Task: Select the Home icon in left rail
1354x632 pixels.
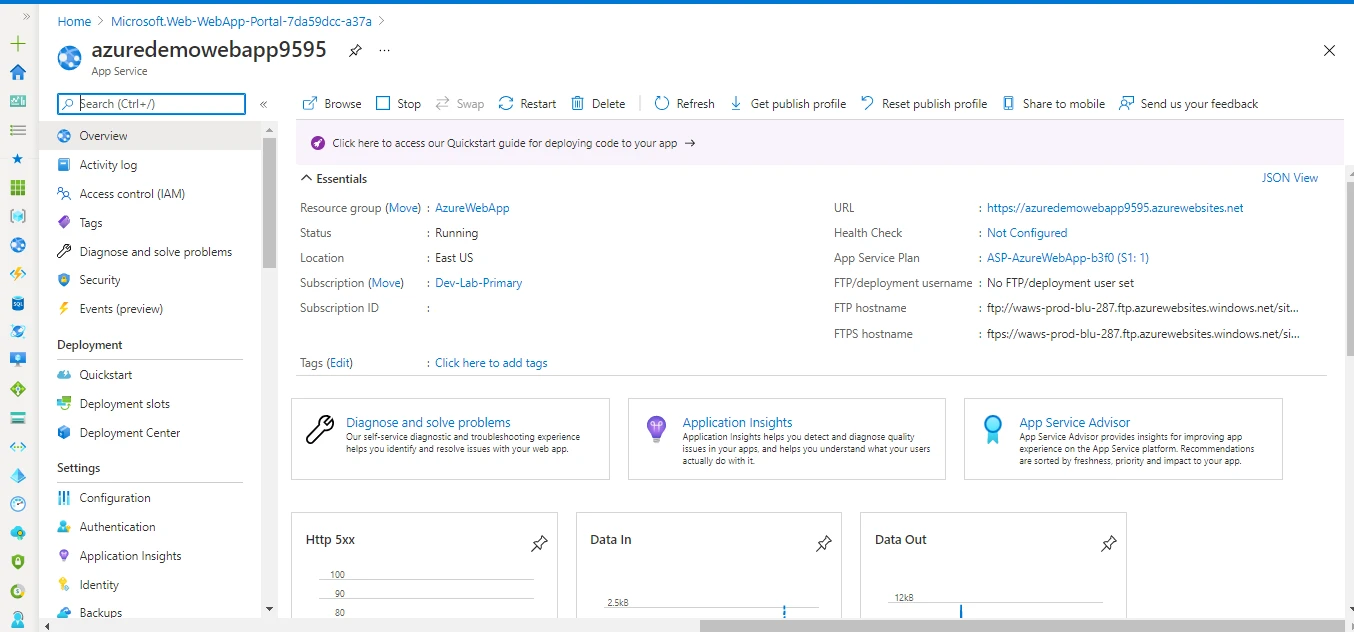Action: click(16, 72)
